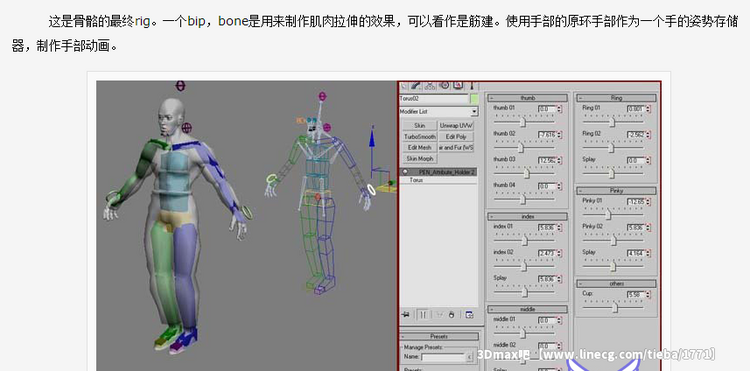Open the Hierarchy command panel tab

pos(430,85)
